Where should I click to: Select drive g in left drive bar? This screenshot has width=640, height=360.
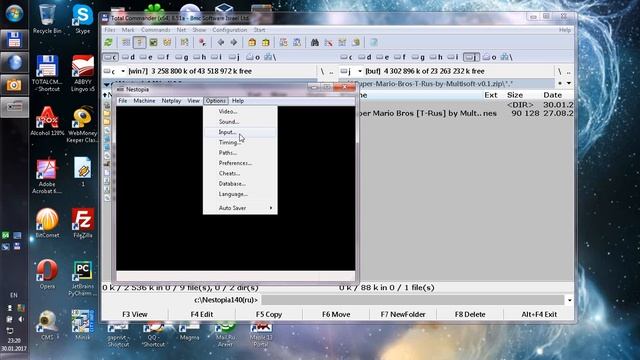coord(182,57)
